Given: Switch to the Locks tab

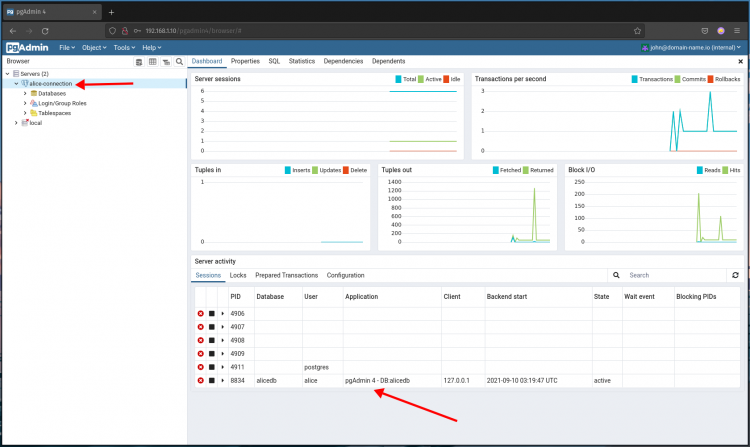Looking at the screenshot, I should pos(238,275).
